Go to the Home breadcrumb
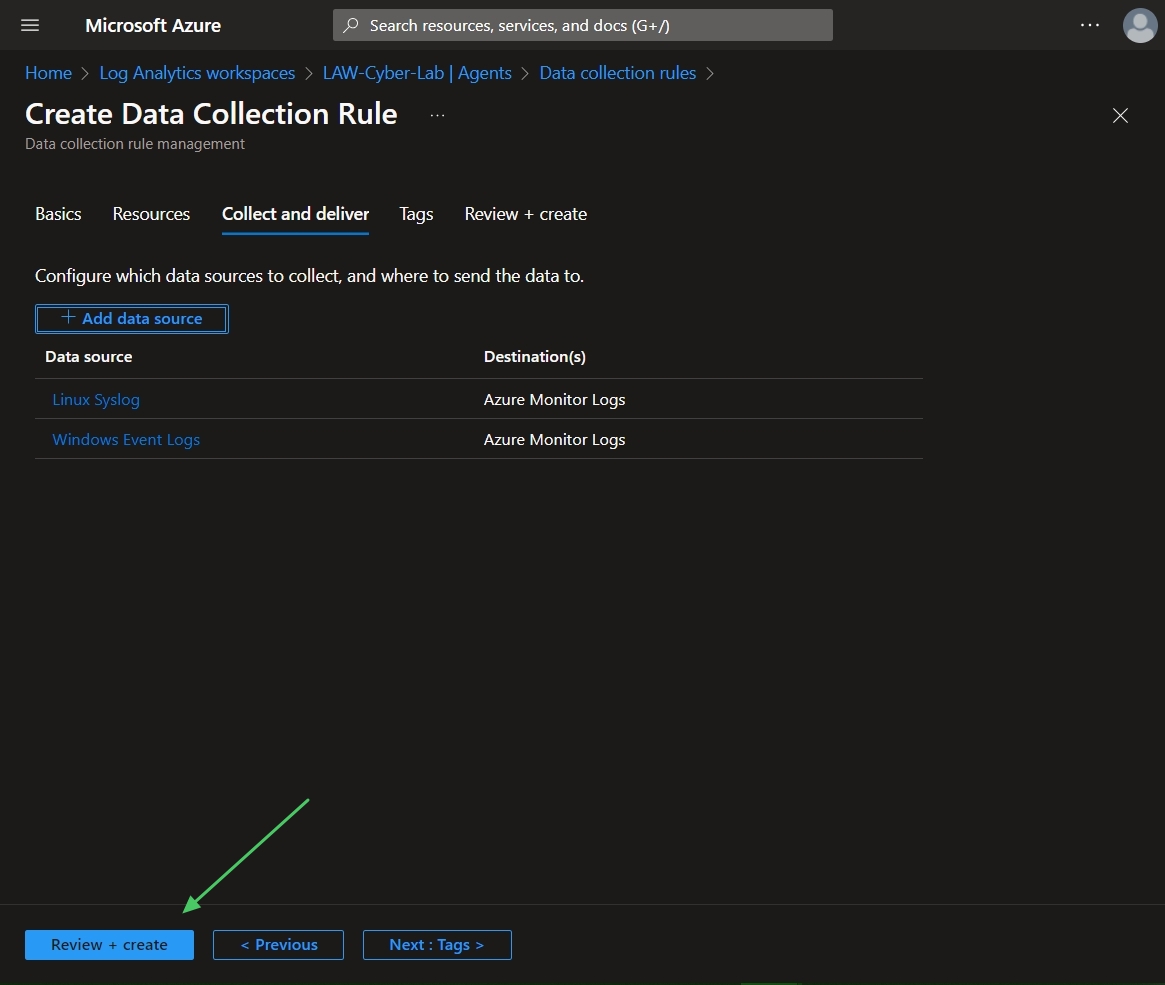Screen dimensions: 1165x985 pos(48,73)
